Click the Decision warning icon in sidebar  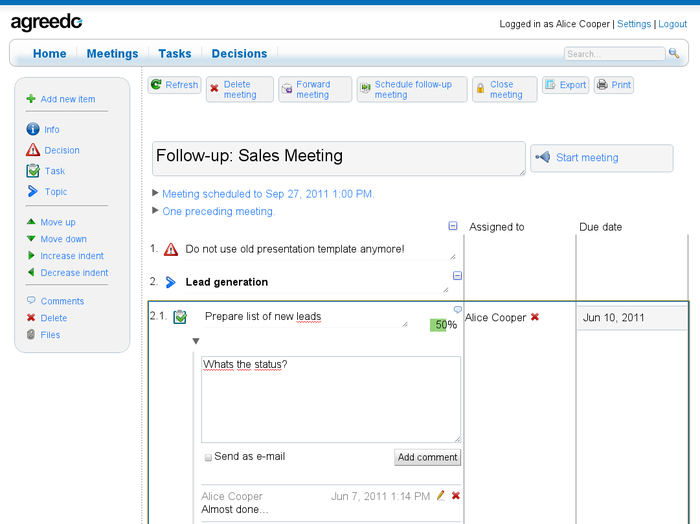(x=33, y=150)
